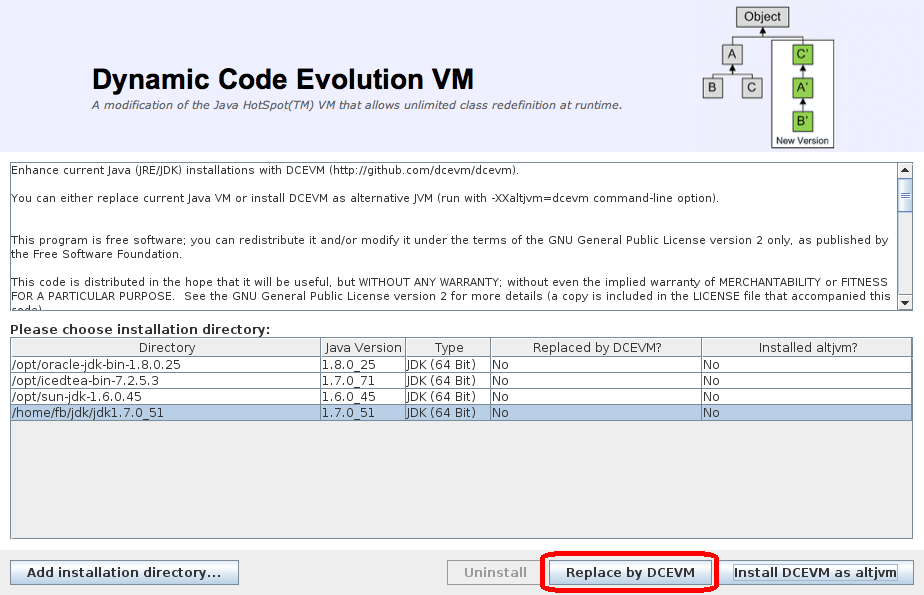Click Replaced by DCEVM cell in sun-jdk row
Screen dimensions: 924x595
[596, 396]
